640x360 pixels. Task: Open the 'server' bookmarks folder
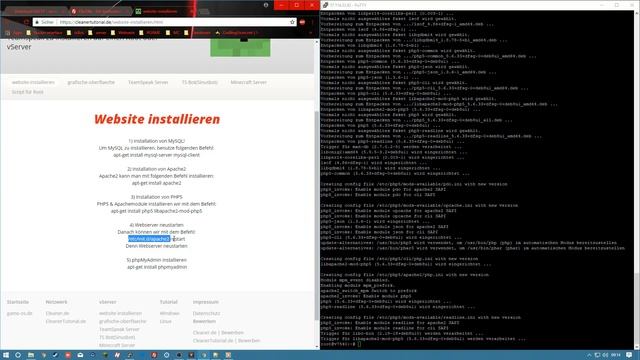click(98, 33)
